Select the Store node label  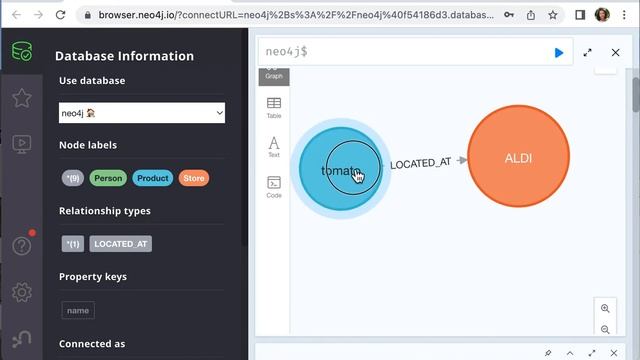[x=194, y=178]
